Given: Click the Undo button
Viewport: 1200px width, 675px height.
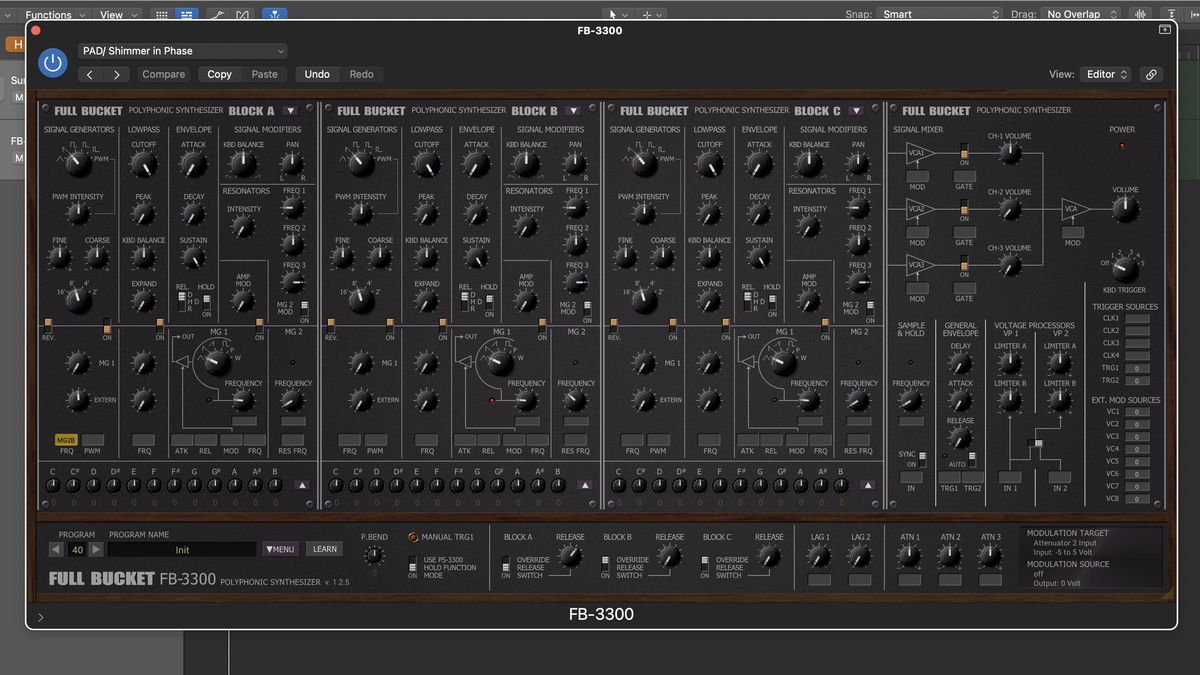Looking at the screenshot, I should (317, 74).
